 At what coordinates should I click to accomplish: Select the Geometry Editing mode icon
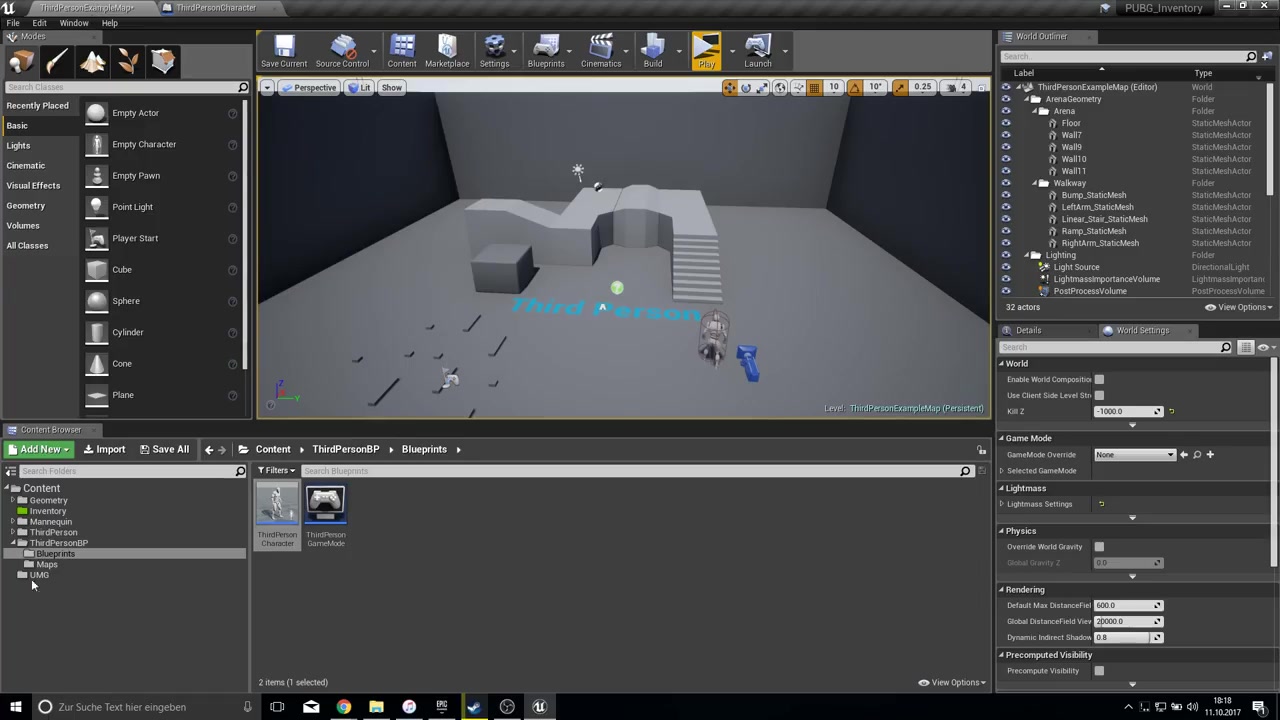click(163, 62)
